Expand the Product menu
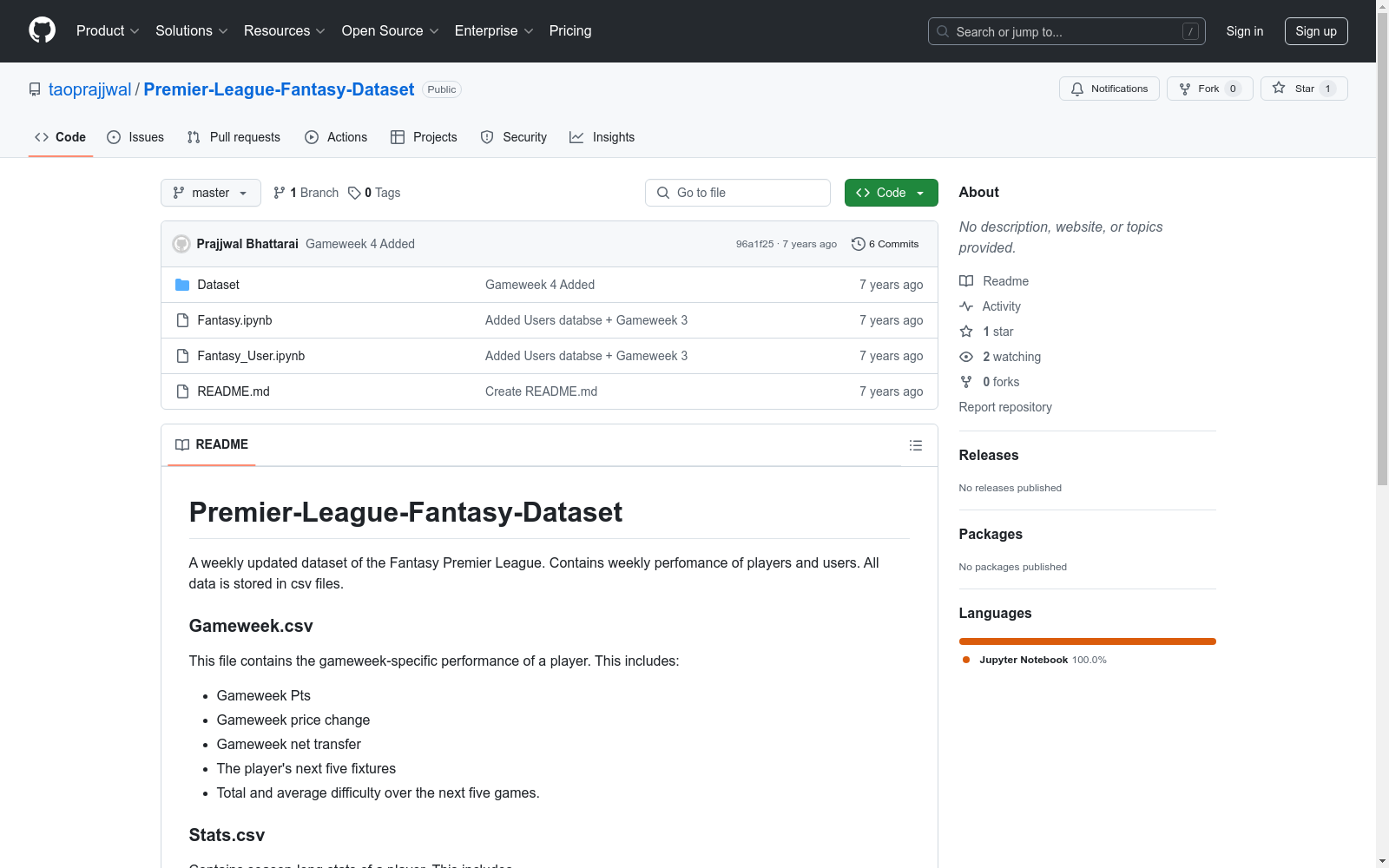Image resolution: width=1389 pixels, height=868 pixels. 108,31
